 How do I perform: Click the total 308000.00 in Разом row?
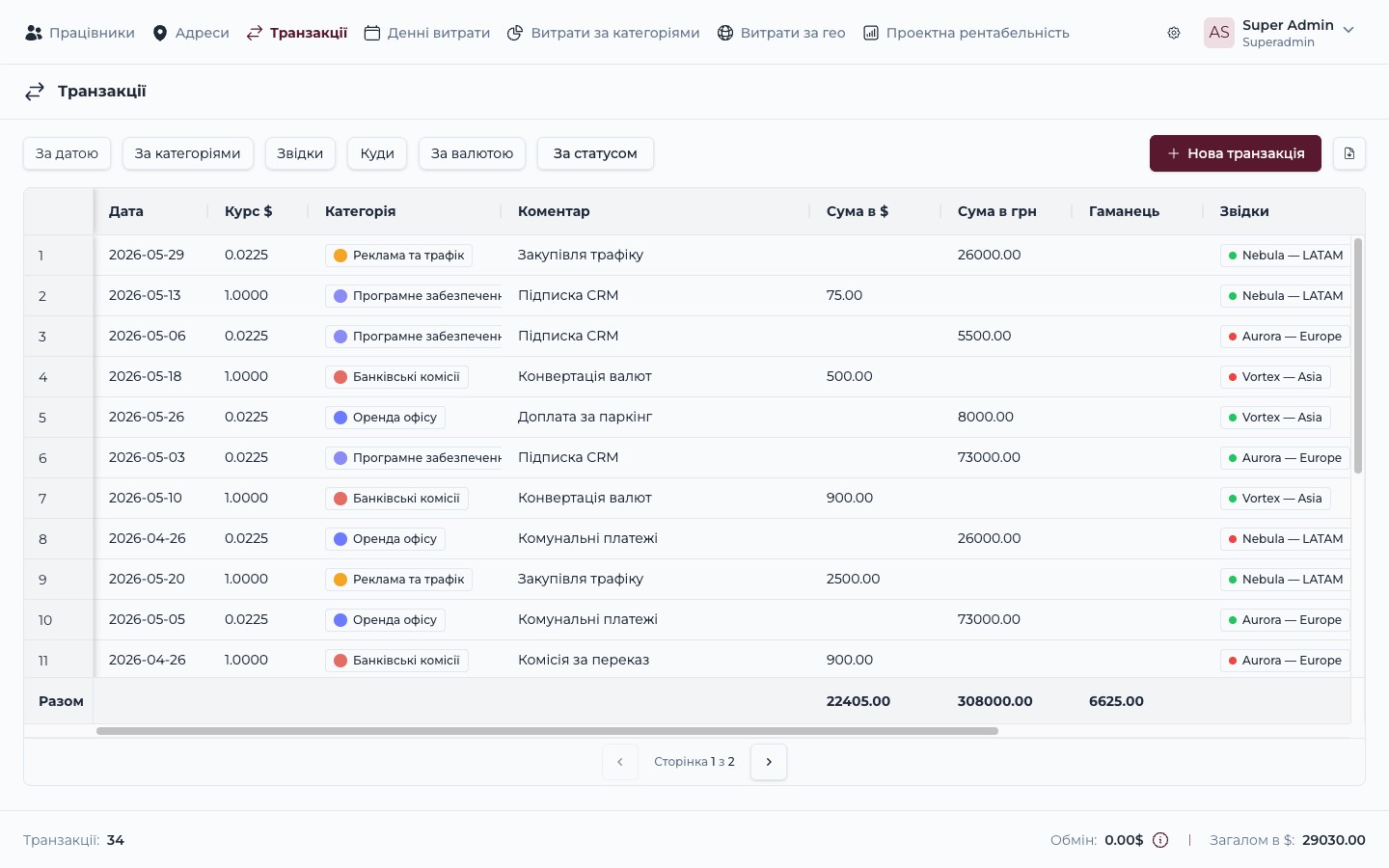click(995, 701)
